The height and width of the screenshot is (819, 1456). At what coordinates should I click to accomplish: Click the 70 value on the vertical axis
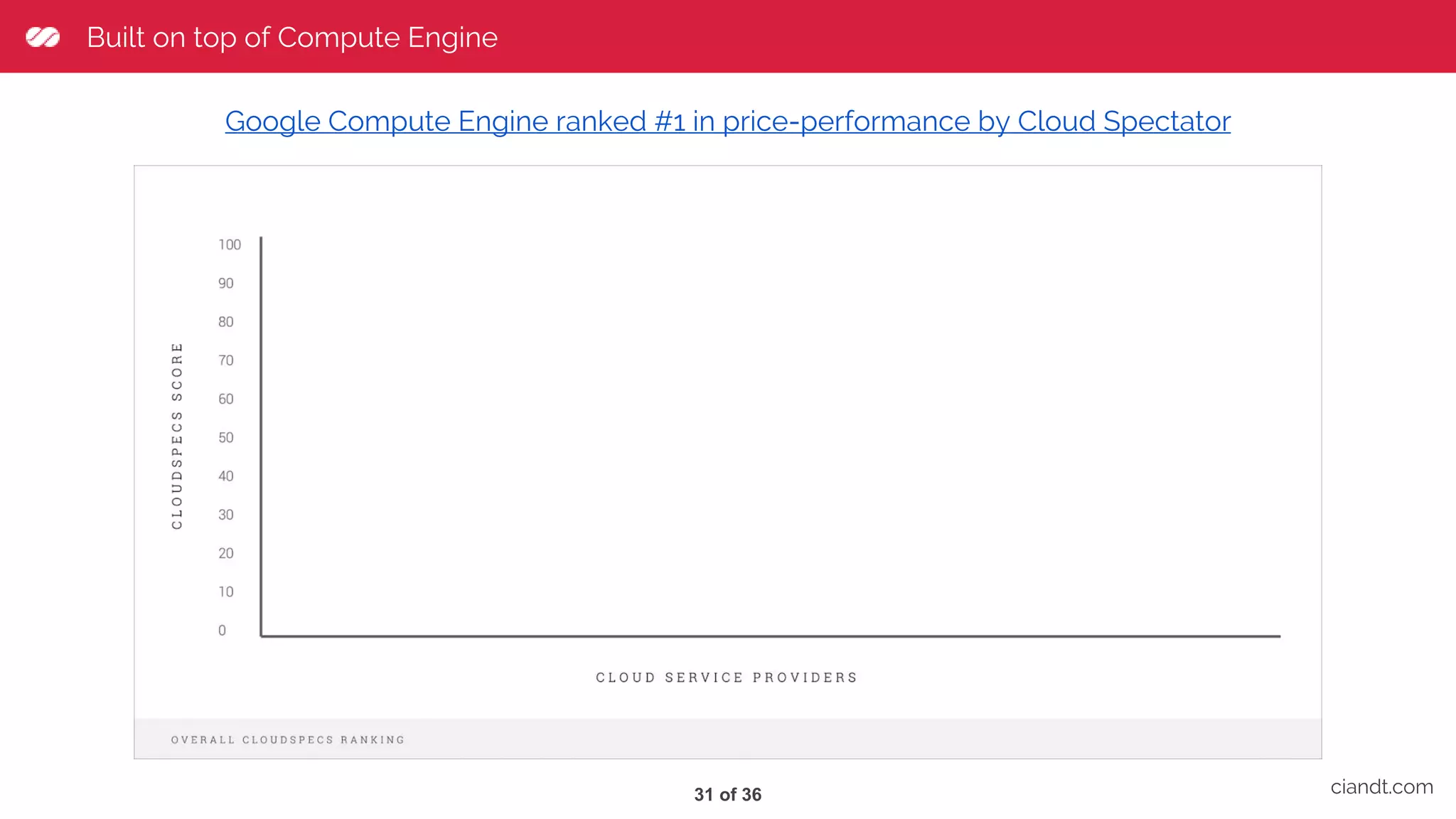click(x=226, y=360)
